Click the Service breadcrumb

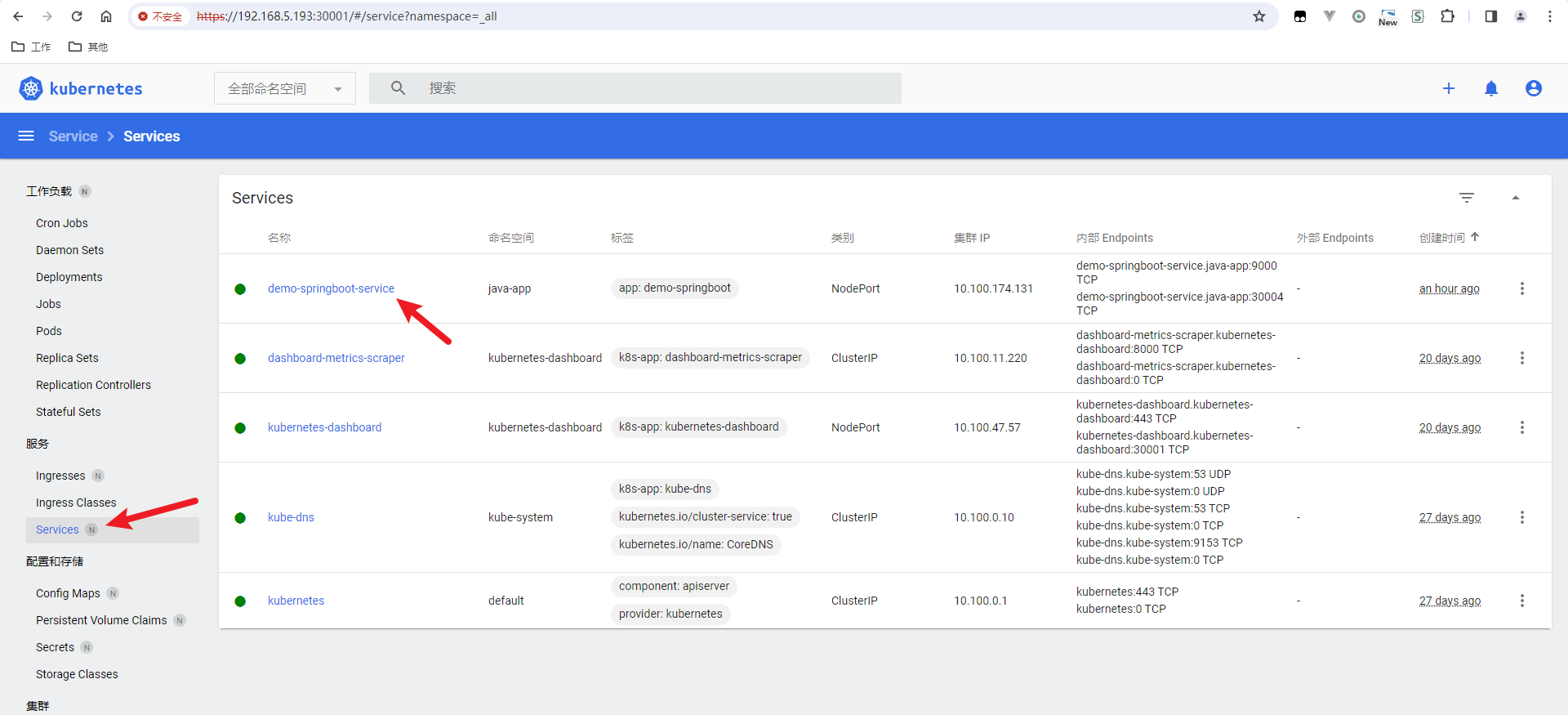[x=73, y=136]
